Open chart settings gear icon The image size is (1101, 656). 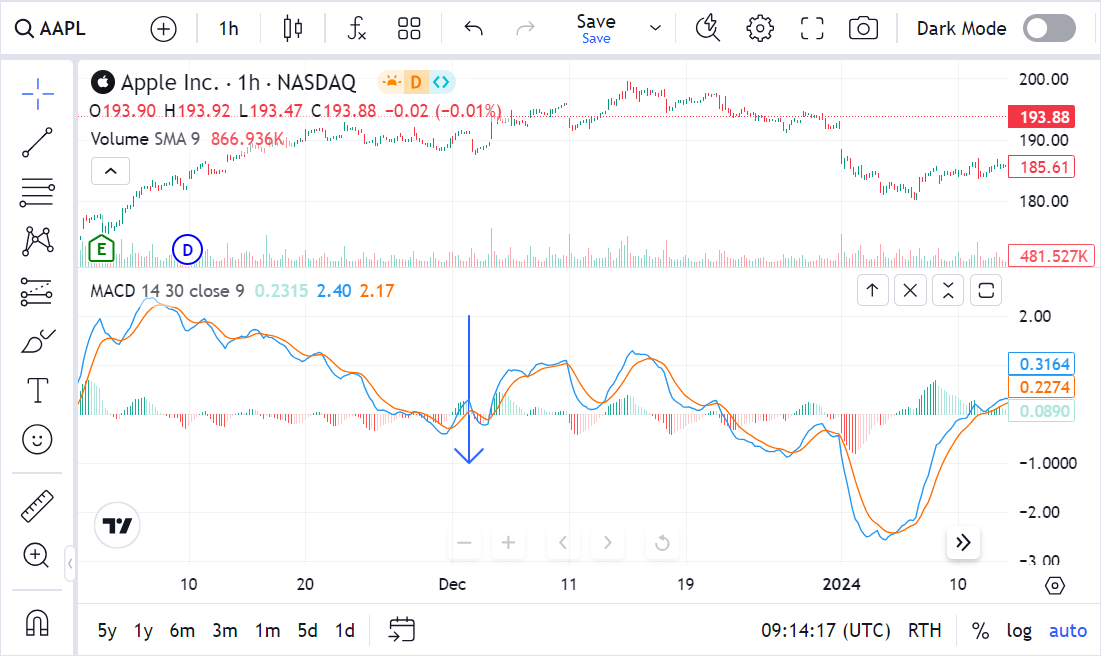pos(760,28)
